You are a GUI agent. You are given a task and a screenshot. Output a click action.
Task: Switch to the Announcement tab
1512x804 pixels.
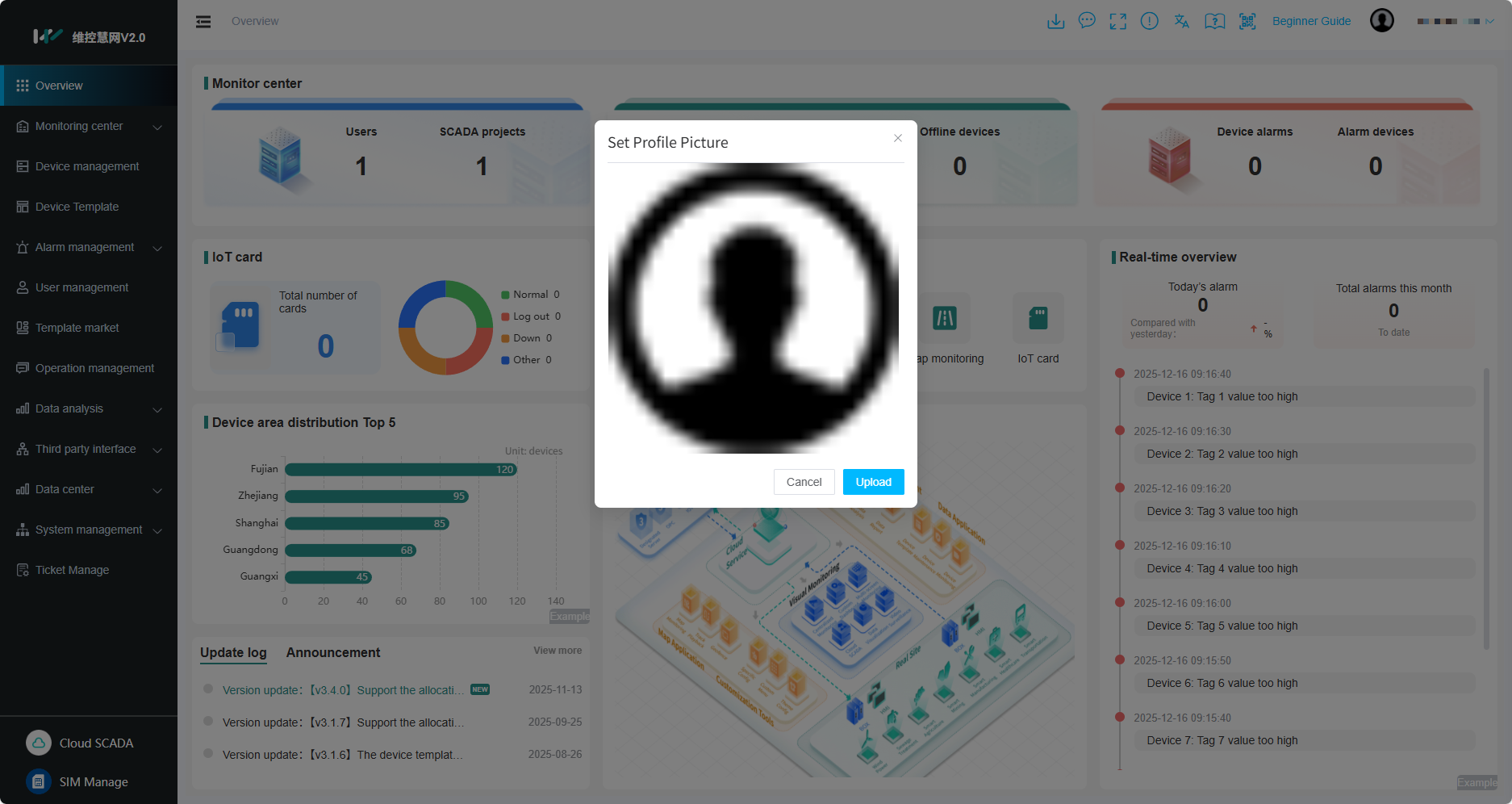[x=333, y=652]
